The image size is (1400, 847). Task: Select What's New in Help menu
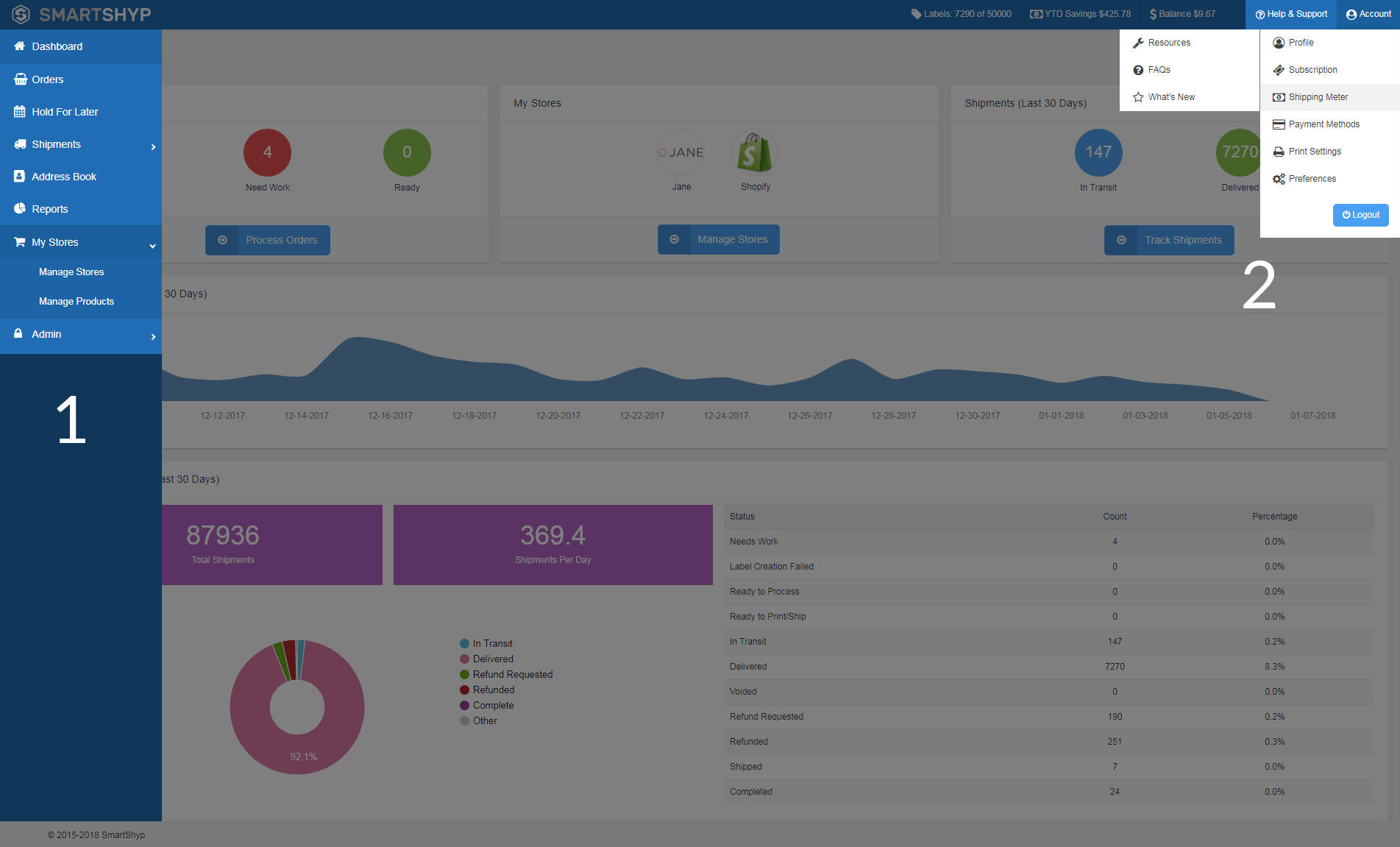[x=1171, y=97]
